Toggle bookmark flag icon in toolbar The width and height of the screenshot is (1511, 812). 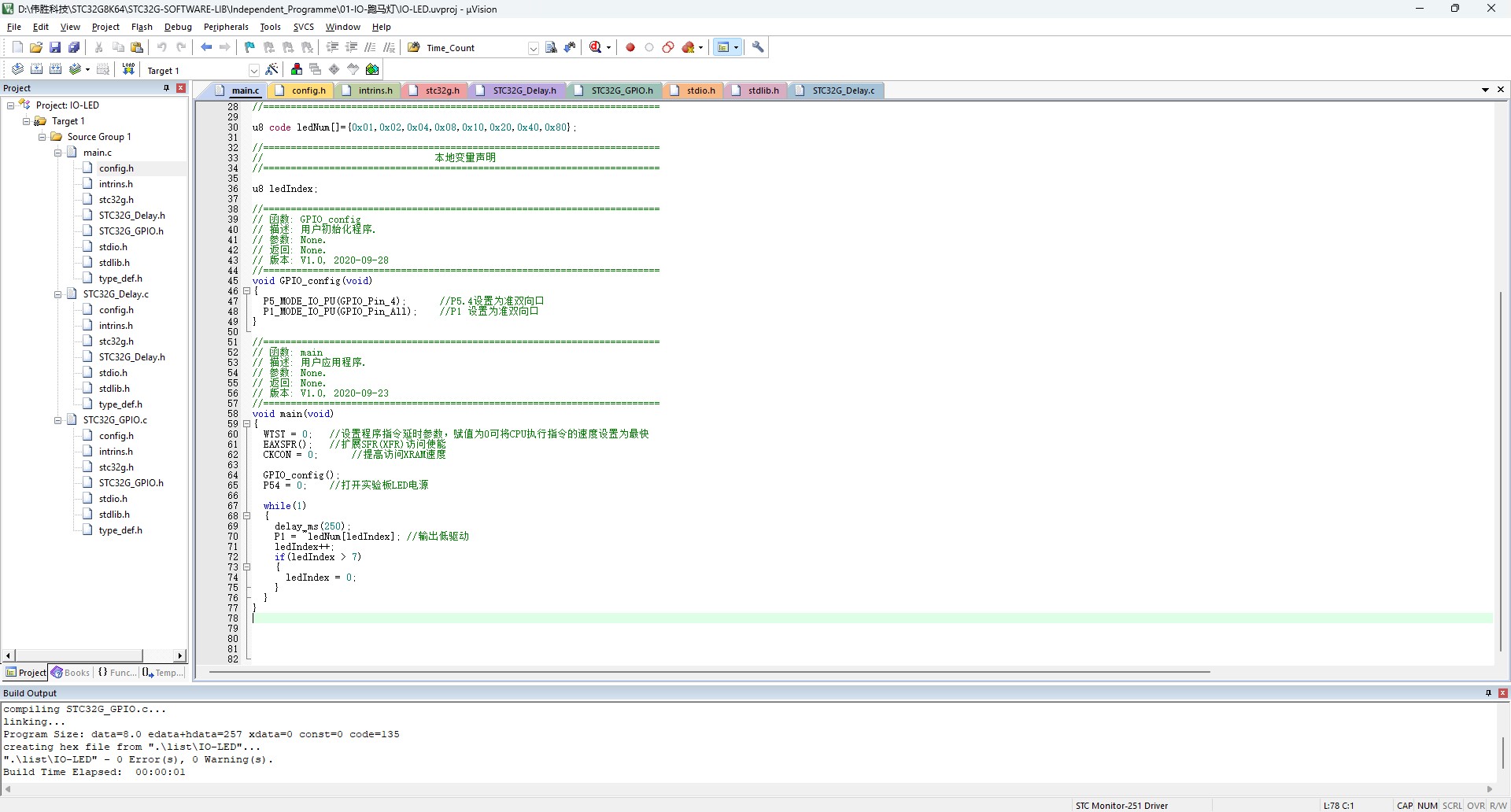pos(249,47)
